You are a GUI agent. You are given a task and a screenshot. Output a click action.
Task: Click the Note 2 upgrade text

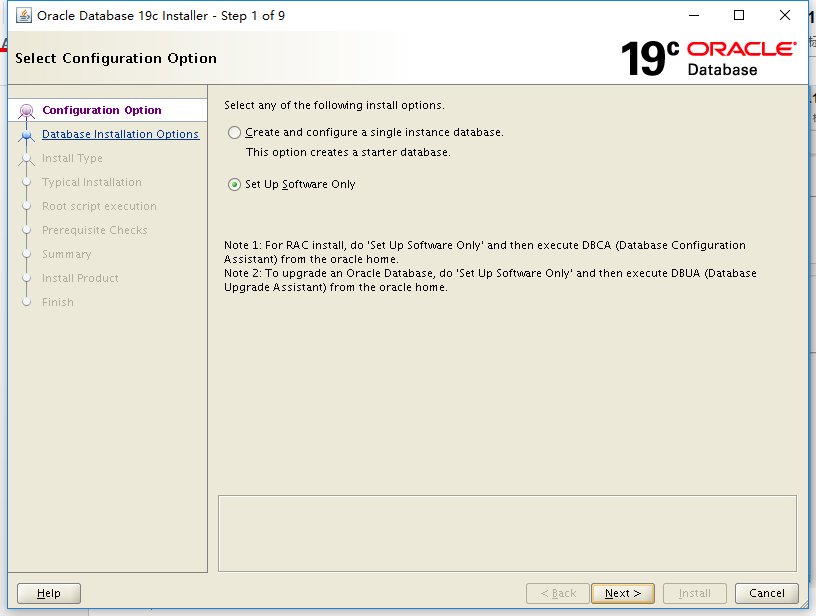tap(490, 280)
